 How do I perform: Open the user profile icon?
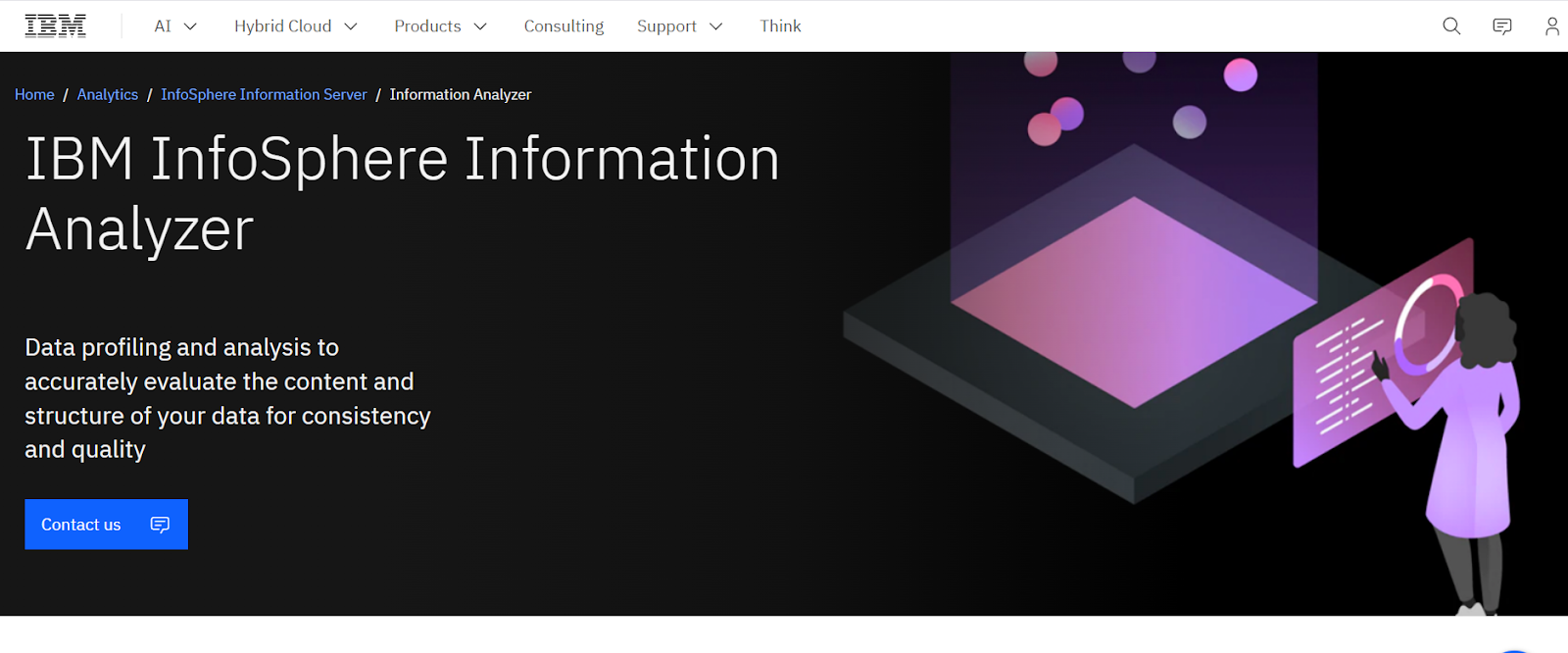[x=1551, y=26]
